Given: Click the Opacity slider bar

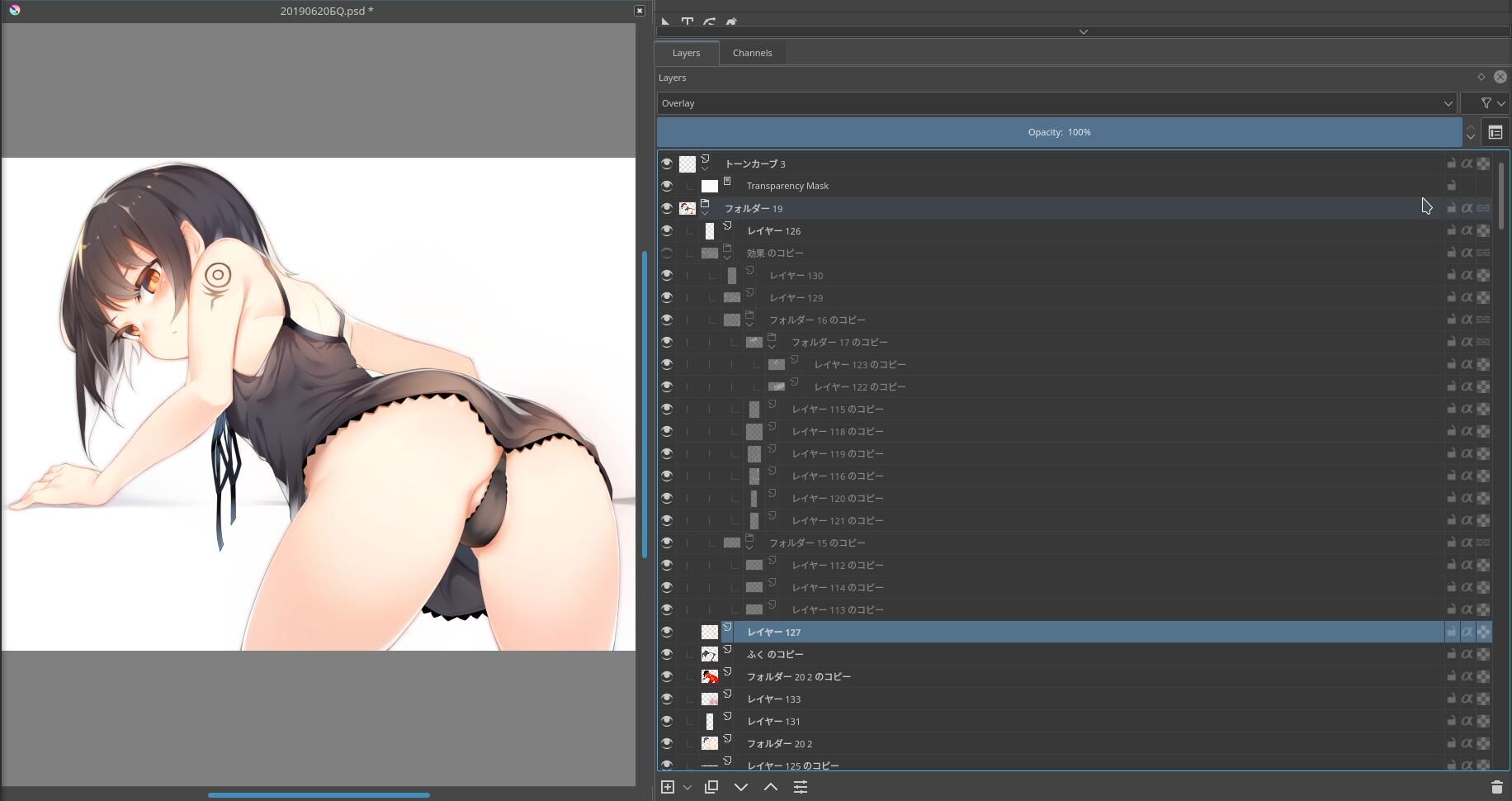Looking at the screenshot, I should [x=1059, y=132].
